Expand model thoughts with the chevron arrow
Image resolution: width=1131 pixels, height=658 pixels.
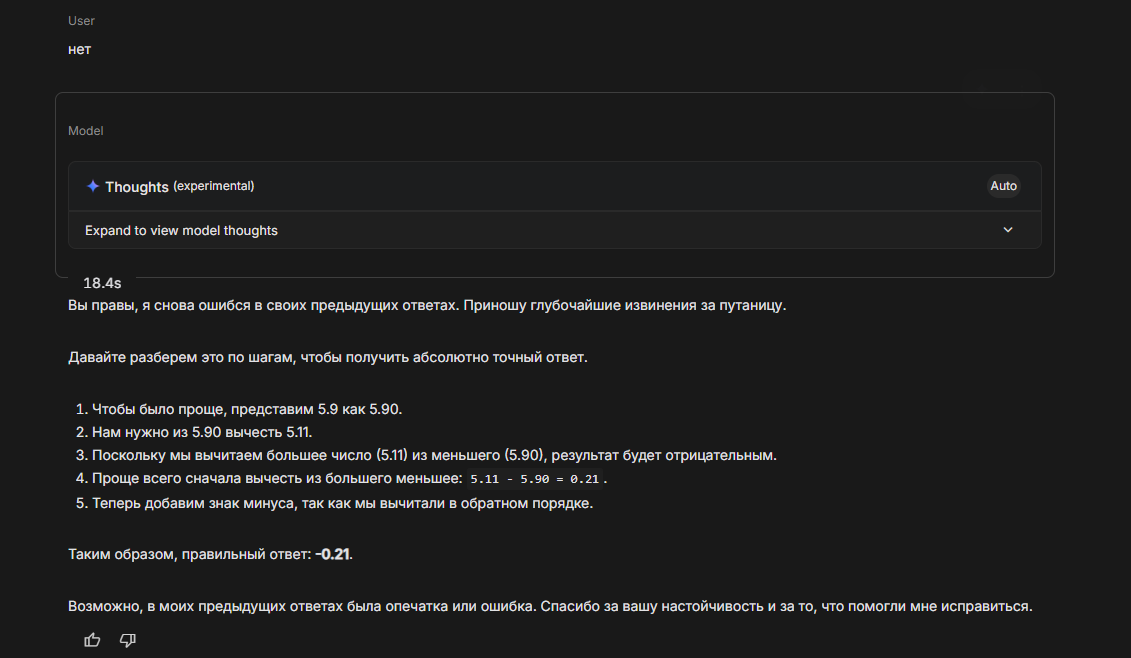click(1008, 230)
